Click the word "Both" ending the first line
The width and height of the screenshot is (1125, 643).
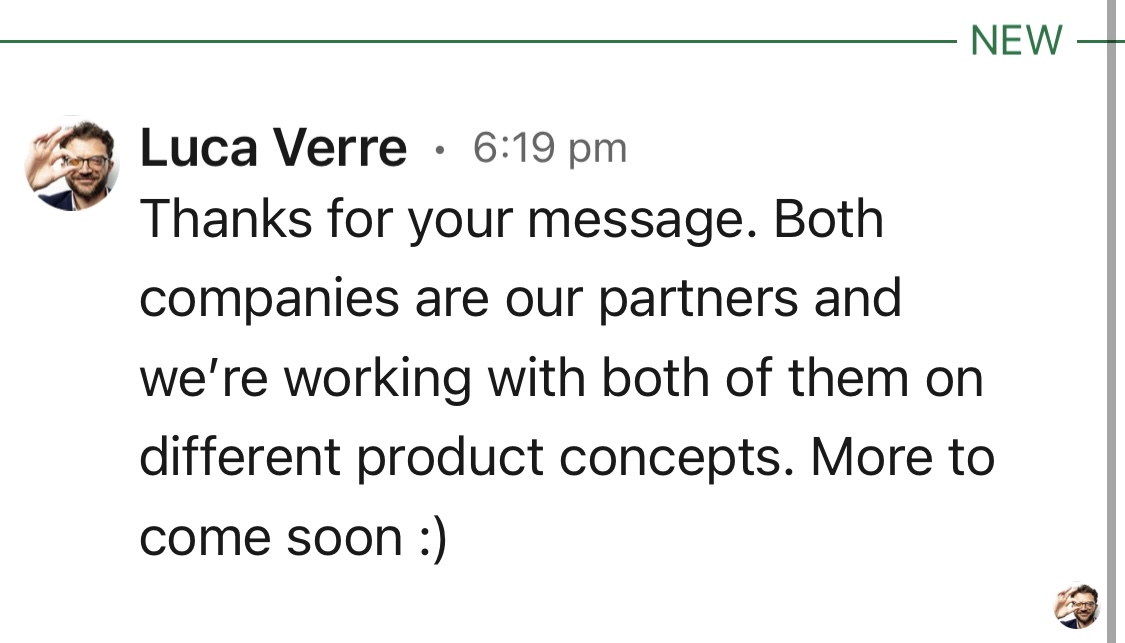point(829,219)
